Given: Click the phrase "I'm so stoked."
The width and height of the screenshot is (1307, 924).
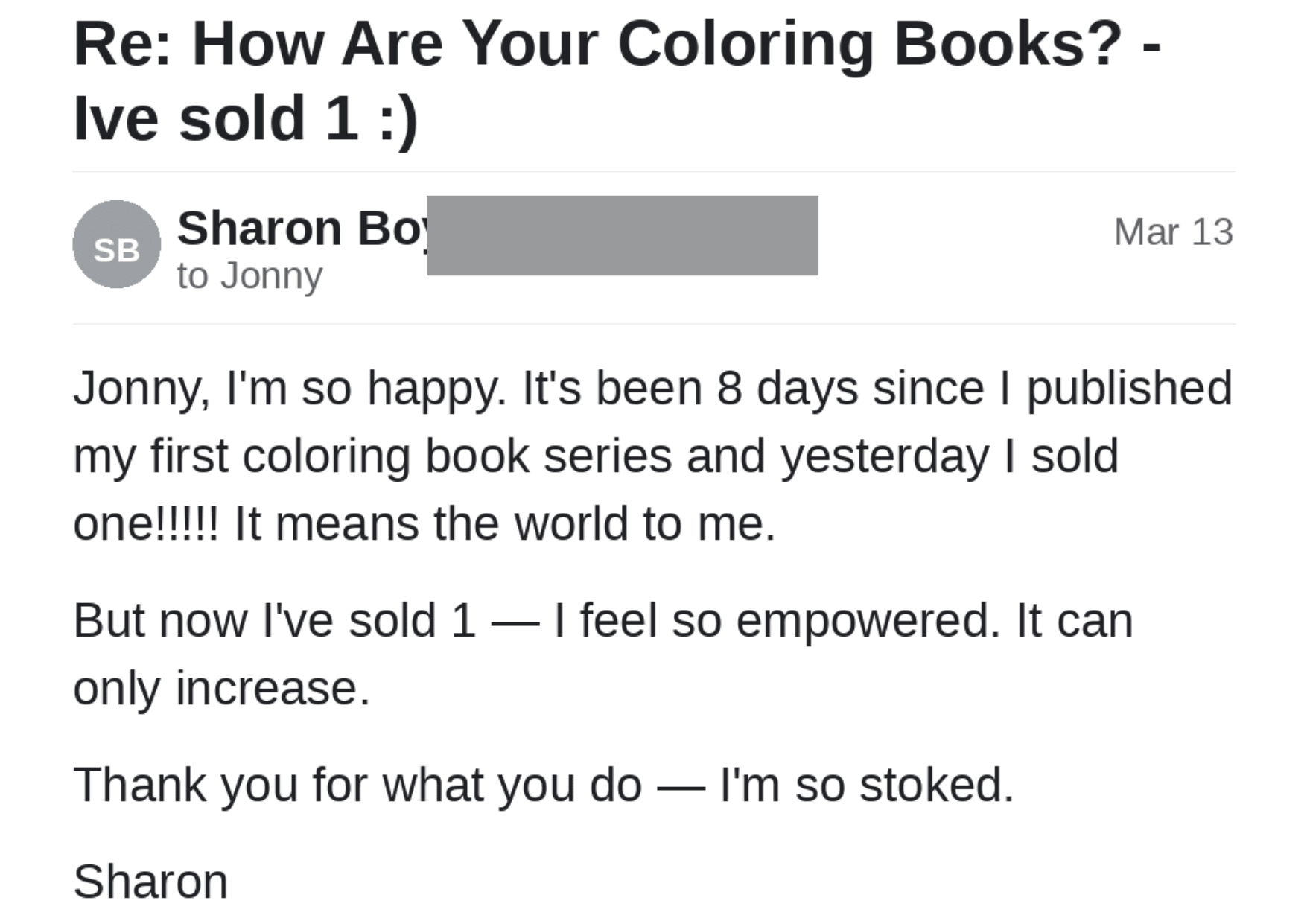Looking at the screenshot, I should point(866,784).
